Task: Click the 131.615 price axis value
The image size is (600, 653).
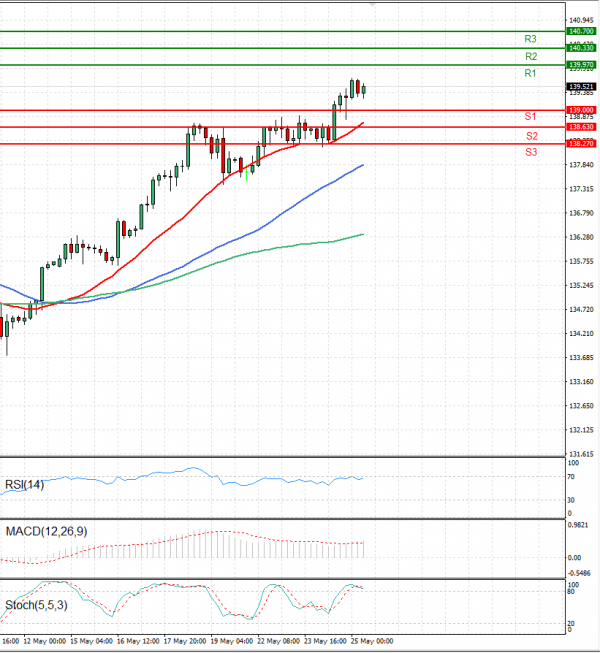Action: click(581, 454)
